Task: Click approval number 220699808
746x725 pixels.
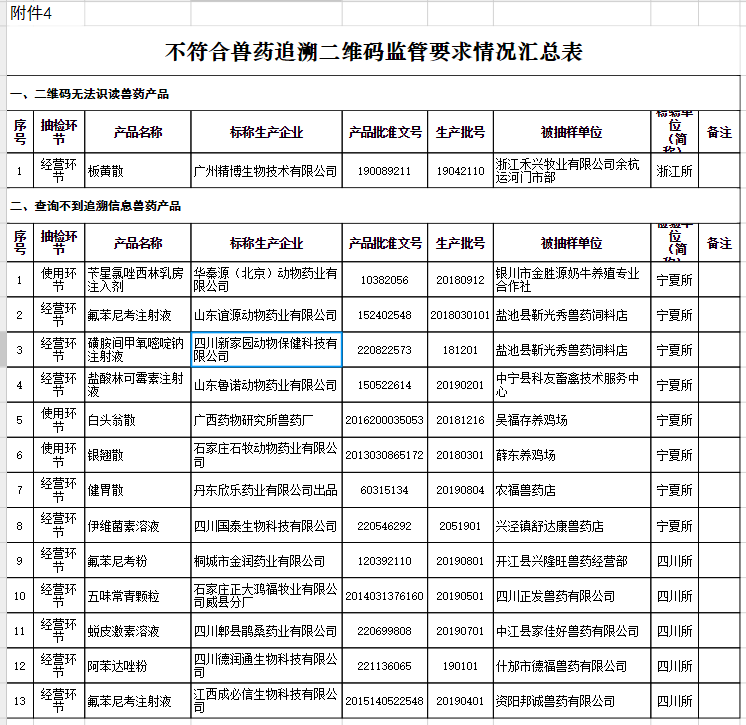Action: point(384,631)
